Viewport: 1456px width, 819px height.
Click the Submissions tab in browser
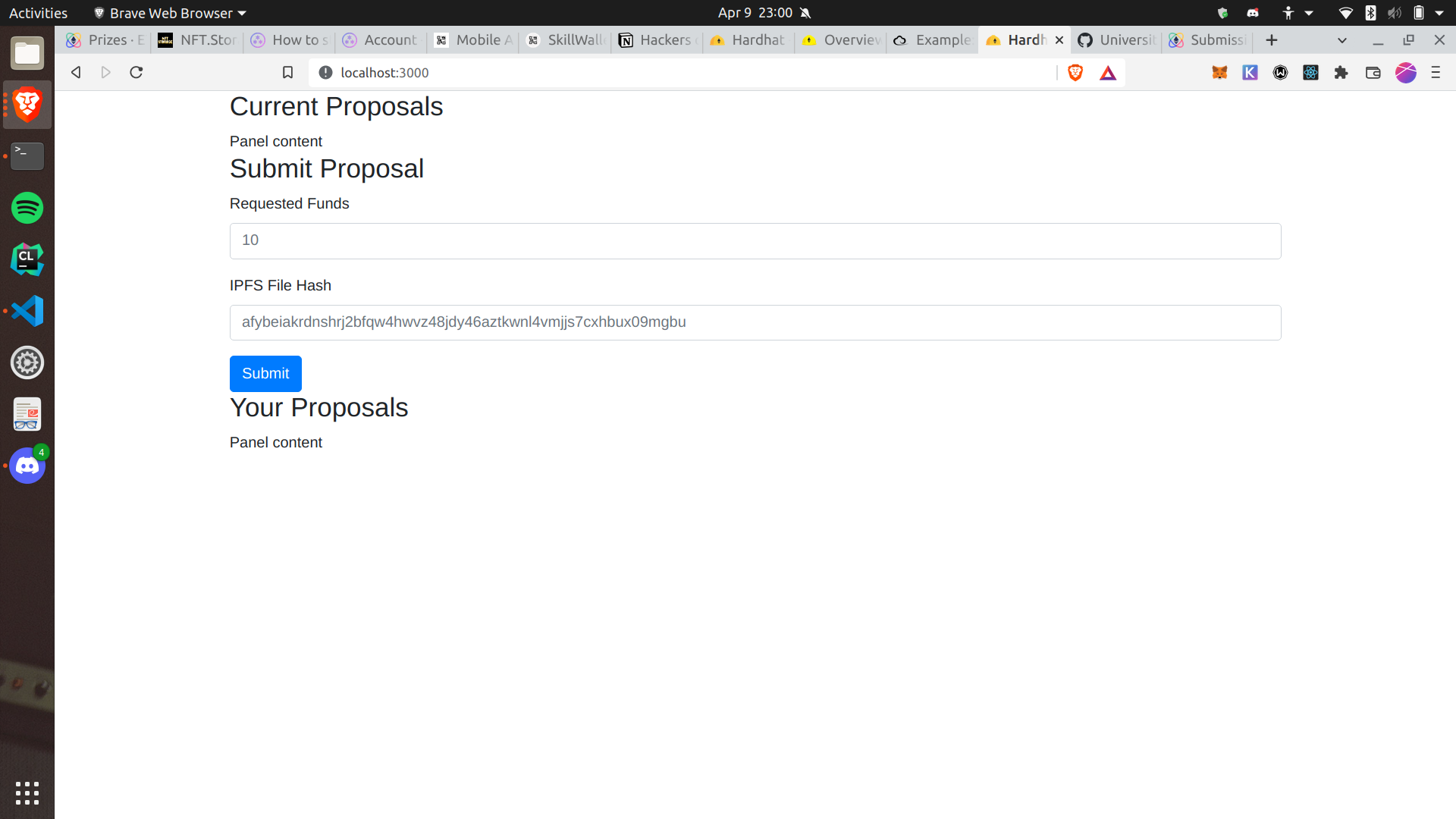[x=1207, y=39]
